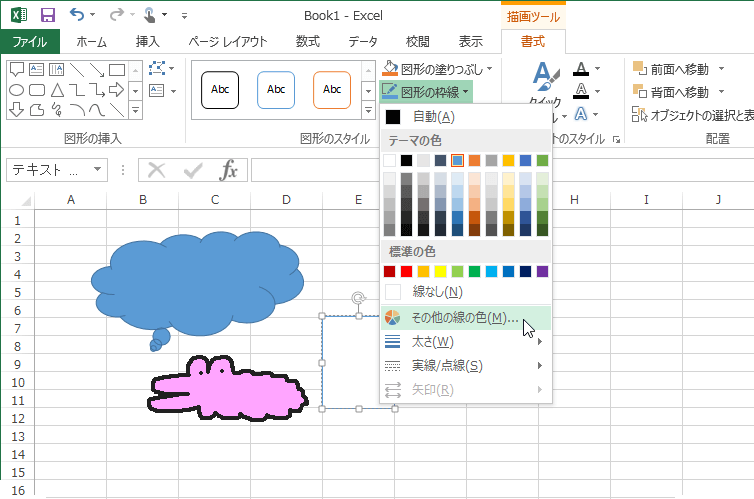Pick the vertical text box shape
The width and height of the screenshot is (754, 499).
[56, 70]
